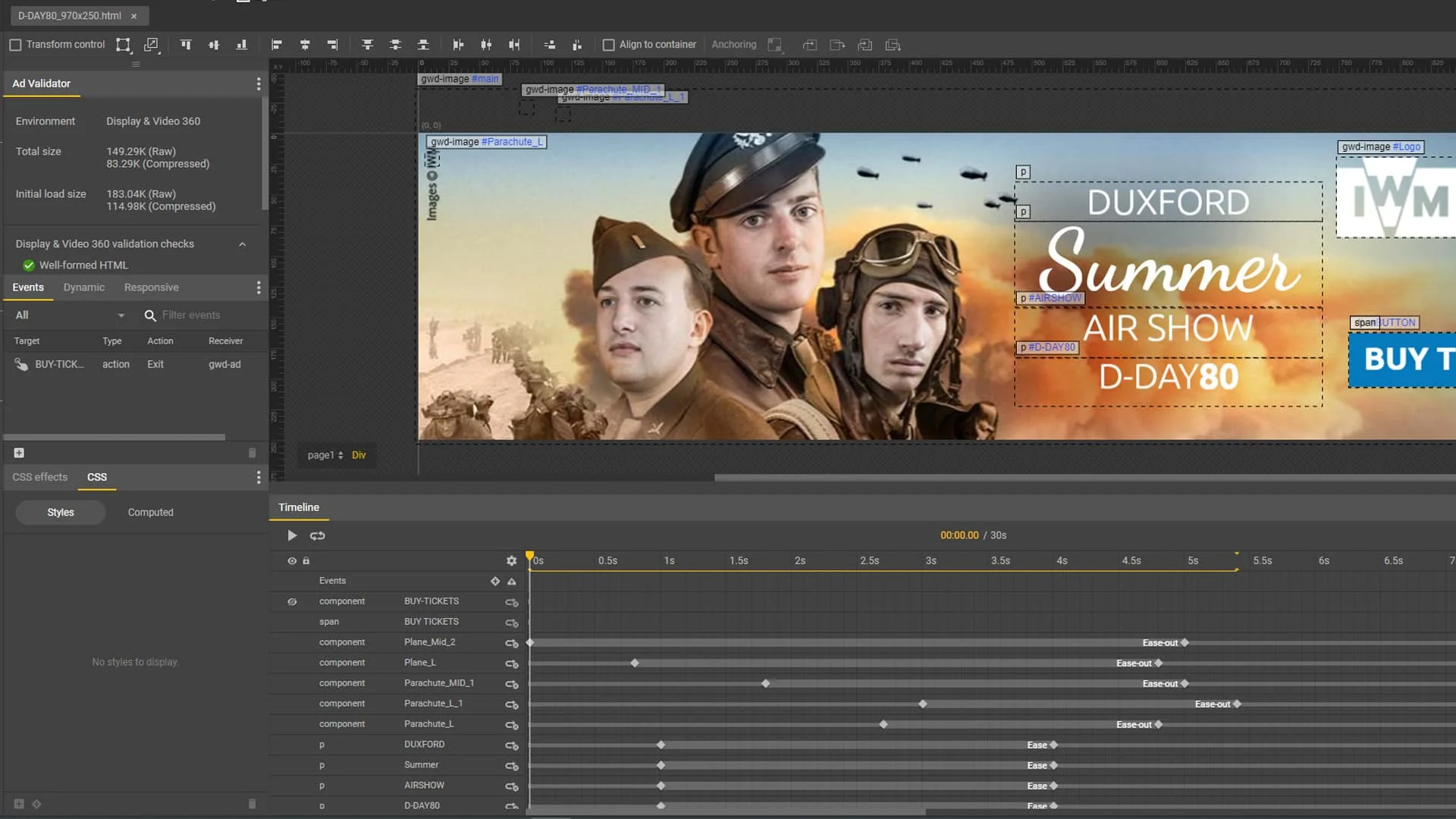
Task: Open the Anchoring position selector
Action: [x=775, y=45]
